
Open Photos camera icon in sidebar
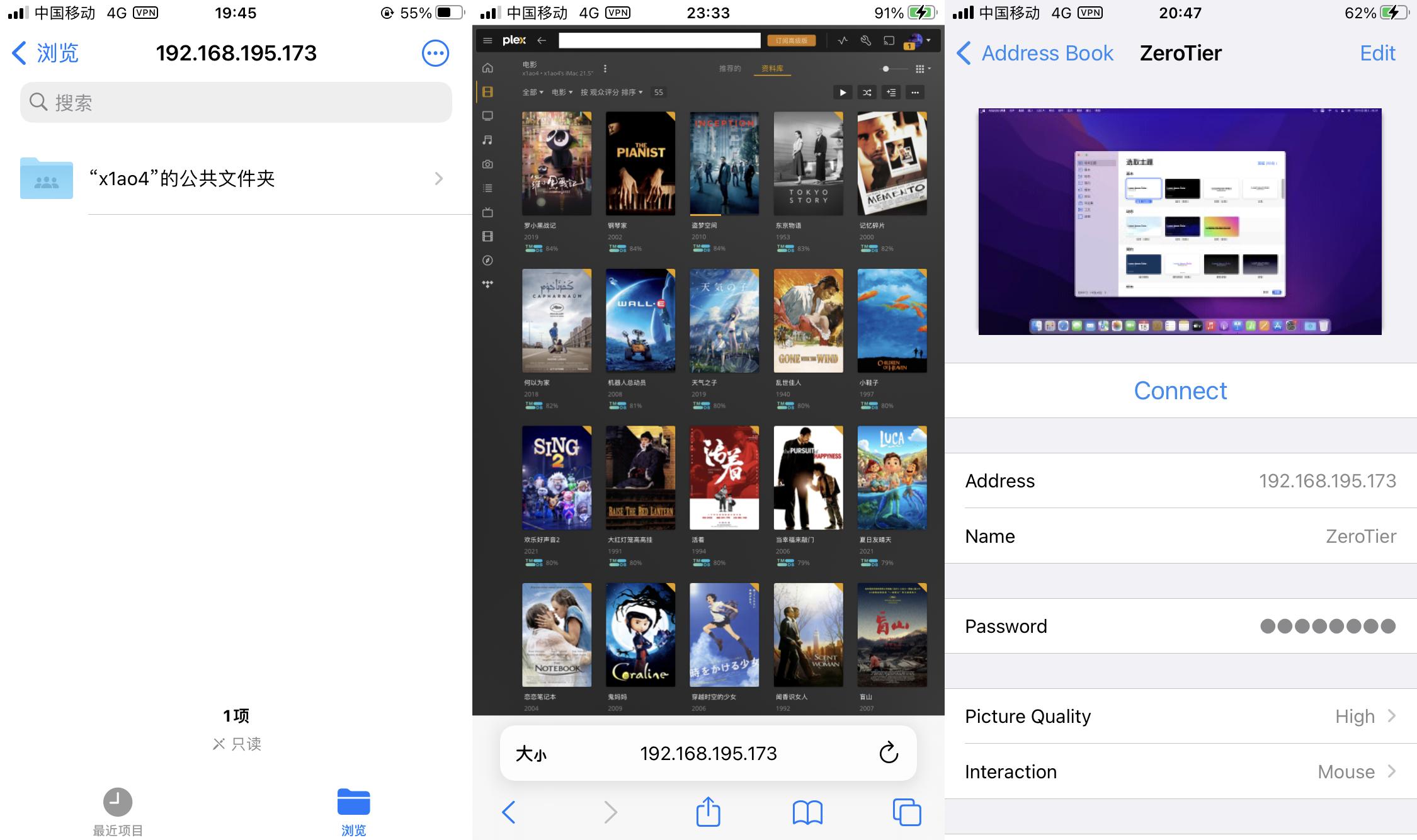(x=487, y=164)
